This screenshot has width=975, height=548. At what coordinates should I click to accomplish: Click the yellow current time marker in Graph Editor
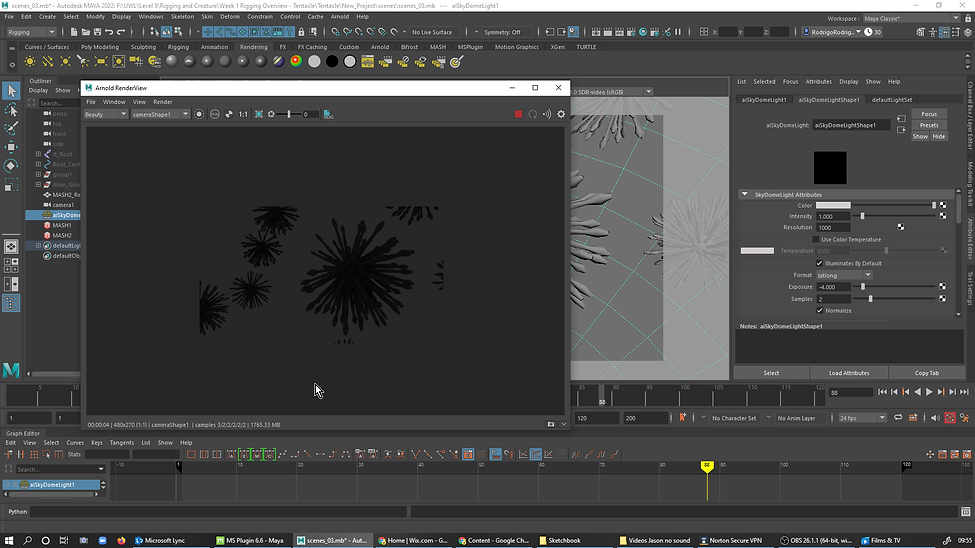(707, 465)
